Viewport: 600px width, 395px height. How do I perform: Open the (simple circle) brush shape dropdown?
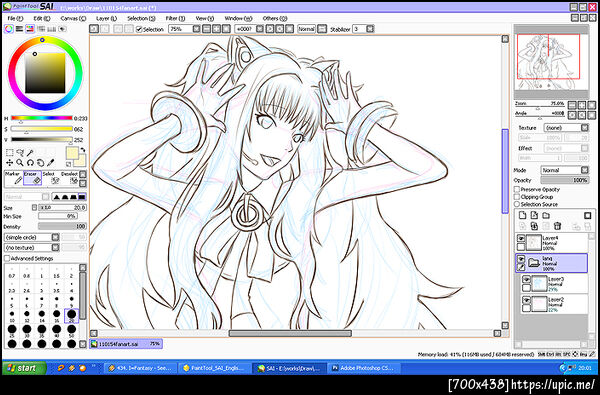pyautogui.click(x=55, y=237)
